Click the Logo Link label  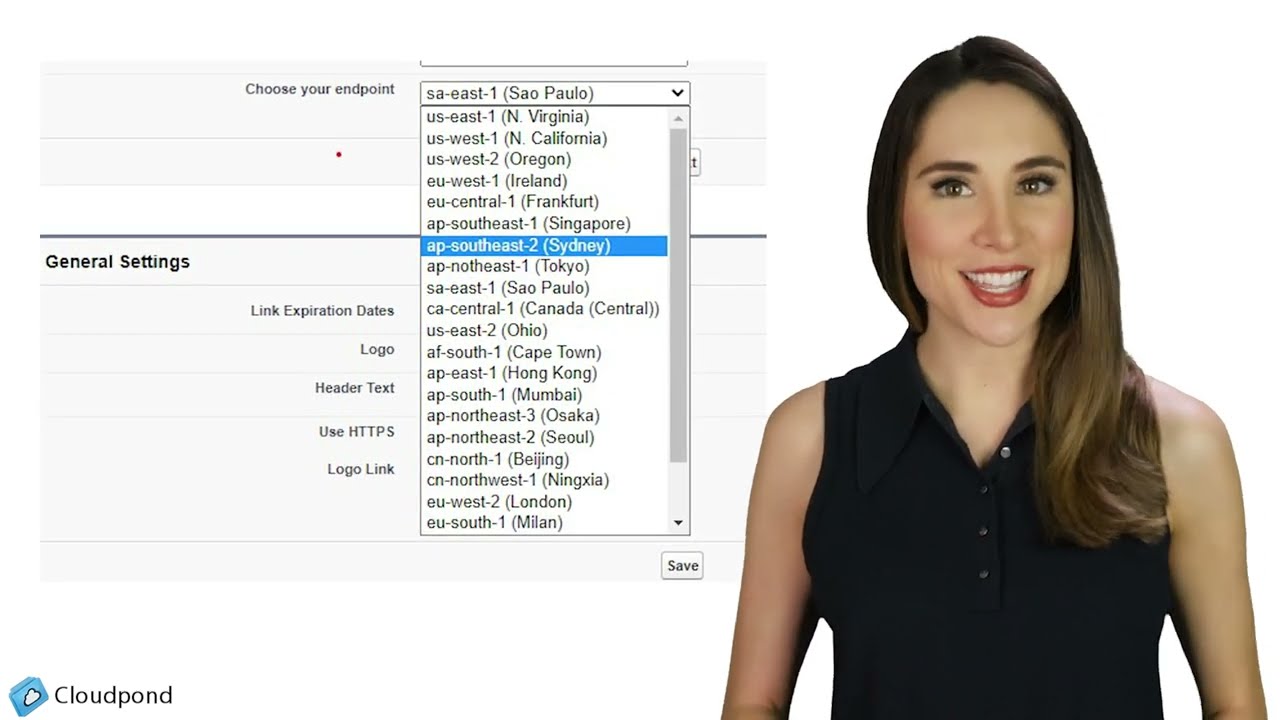pos(361,469)
